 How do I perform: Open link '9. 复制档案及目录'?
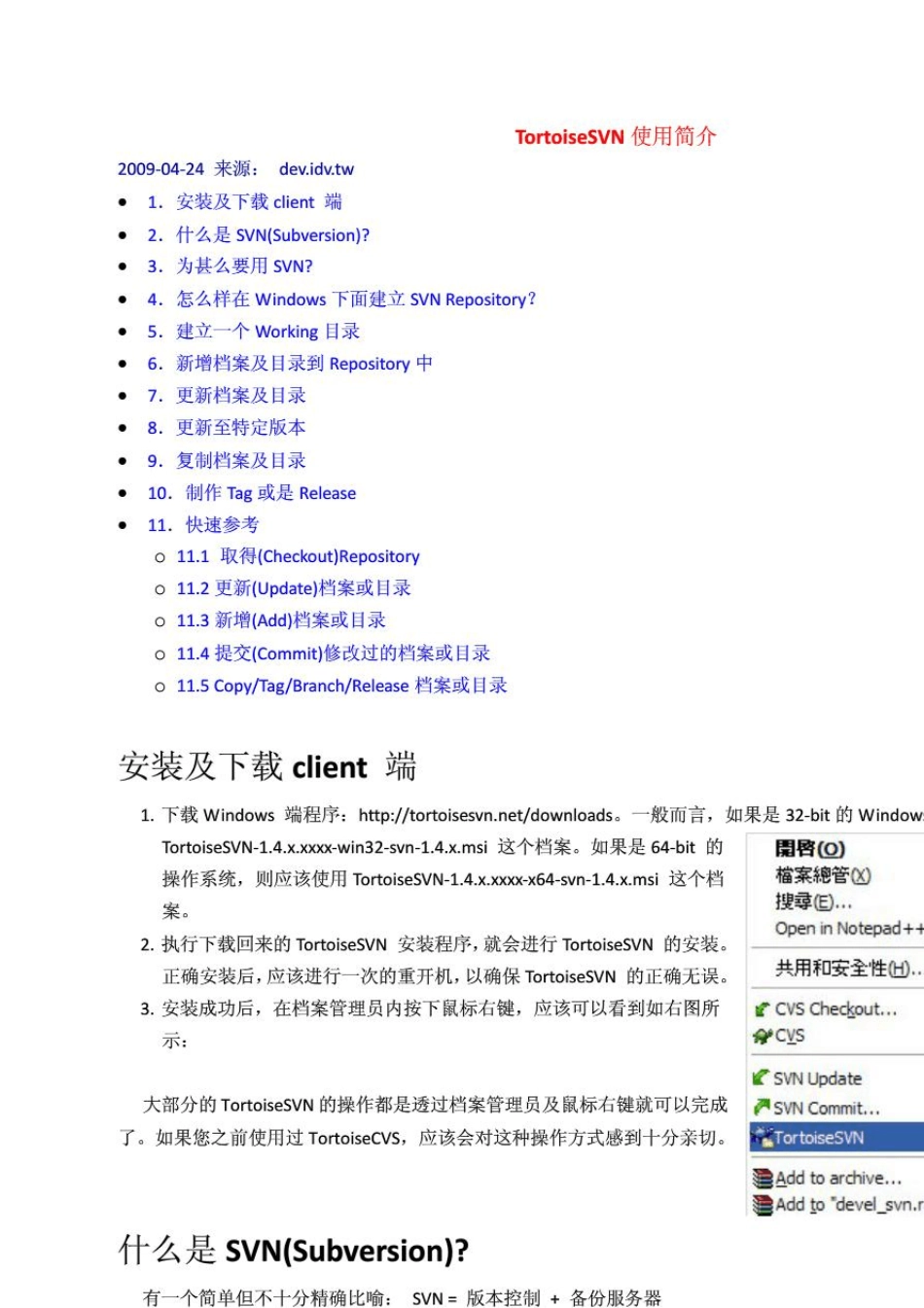coord(226,460)
